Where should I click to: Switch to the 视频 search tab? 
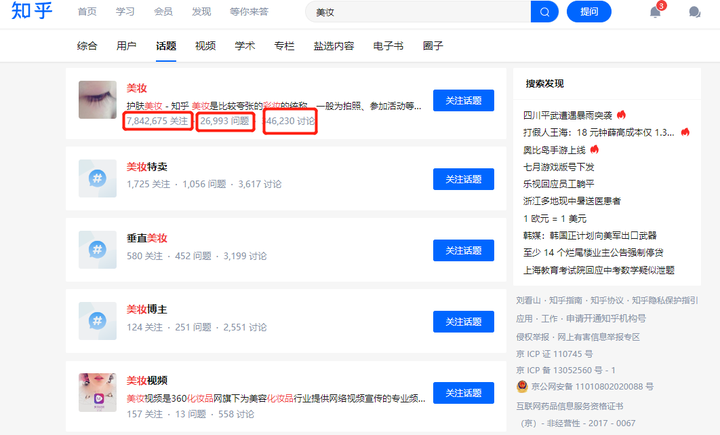pyautogui.click(x=205, y=45)
